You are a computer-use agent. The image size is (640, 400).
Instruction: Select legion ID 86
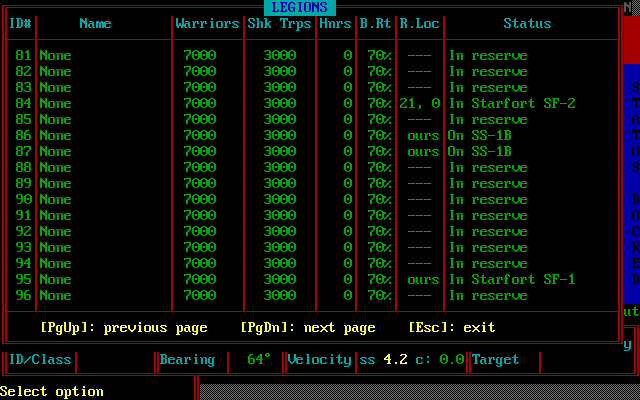313,136
